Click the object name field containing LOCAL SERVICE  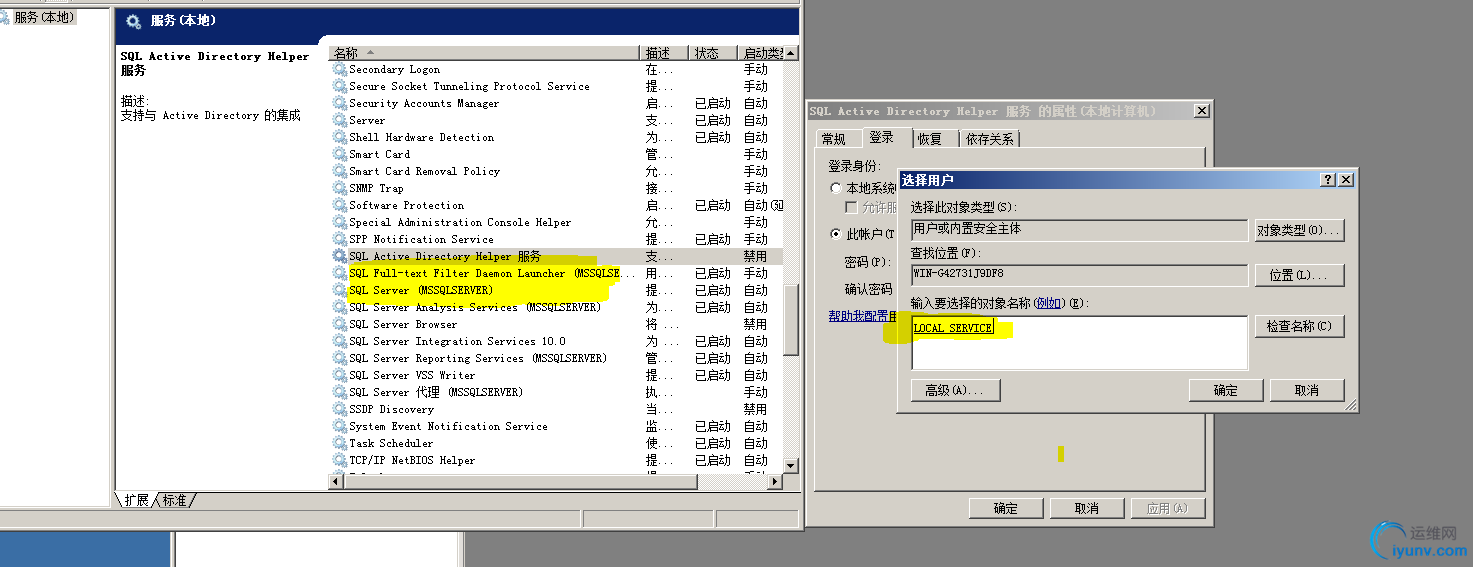pos(1080,343)
